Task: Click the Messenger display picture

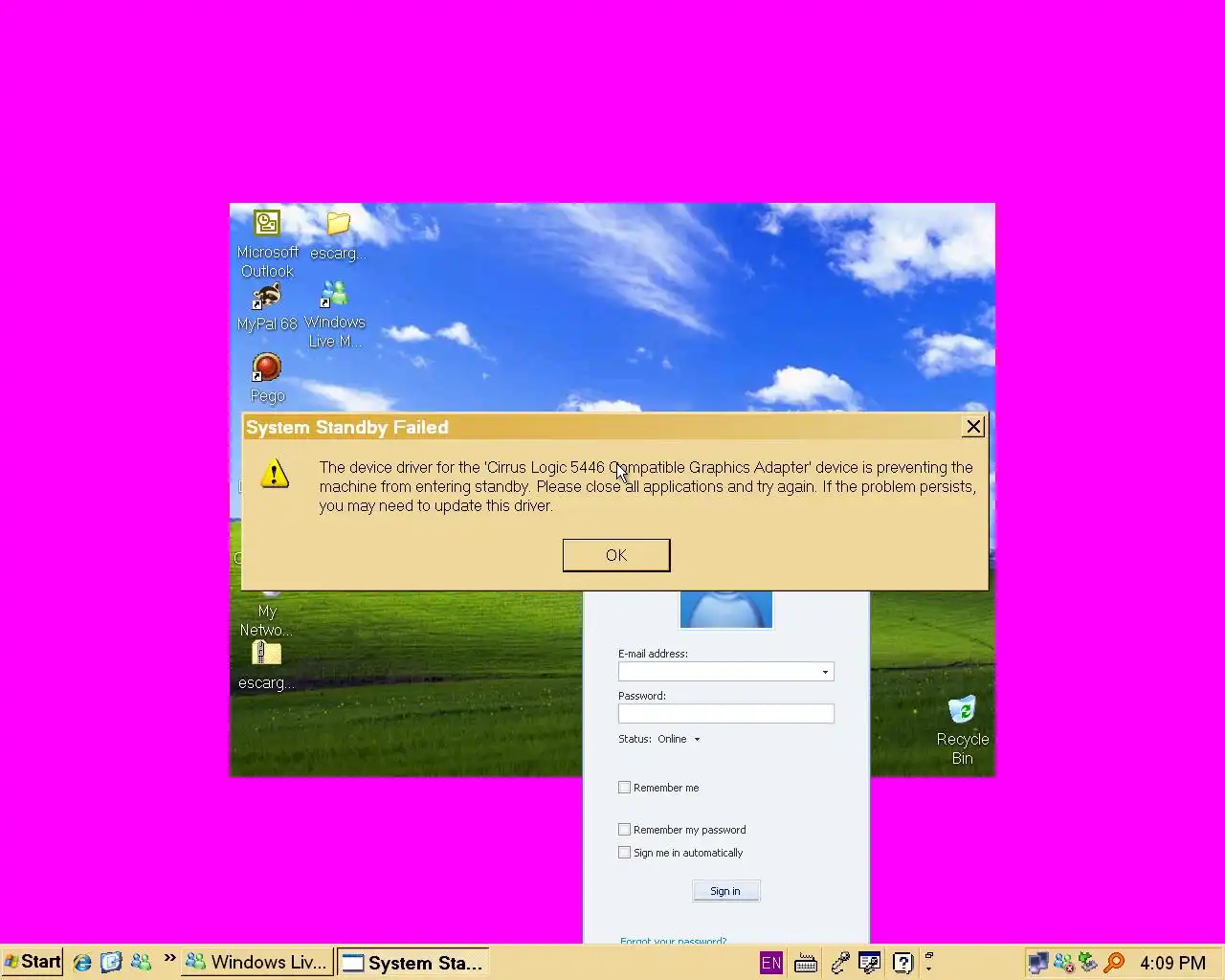Action: click(725, 610)
